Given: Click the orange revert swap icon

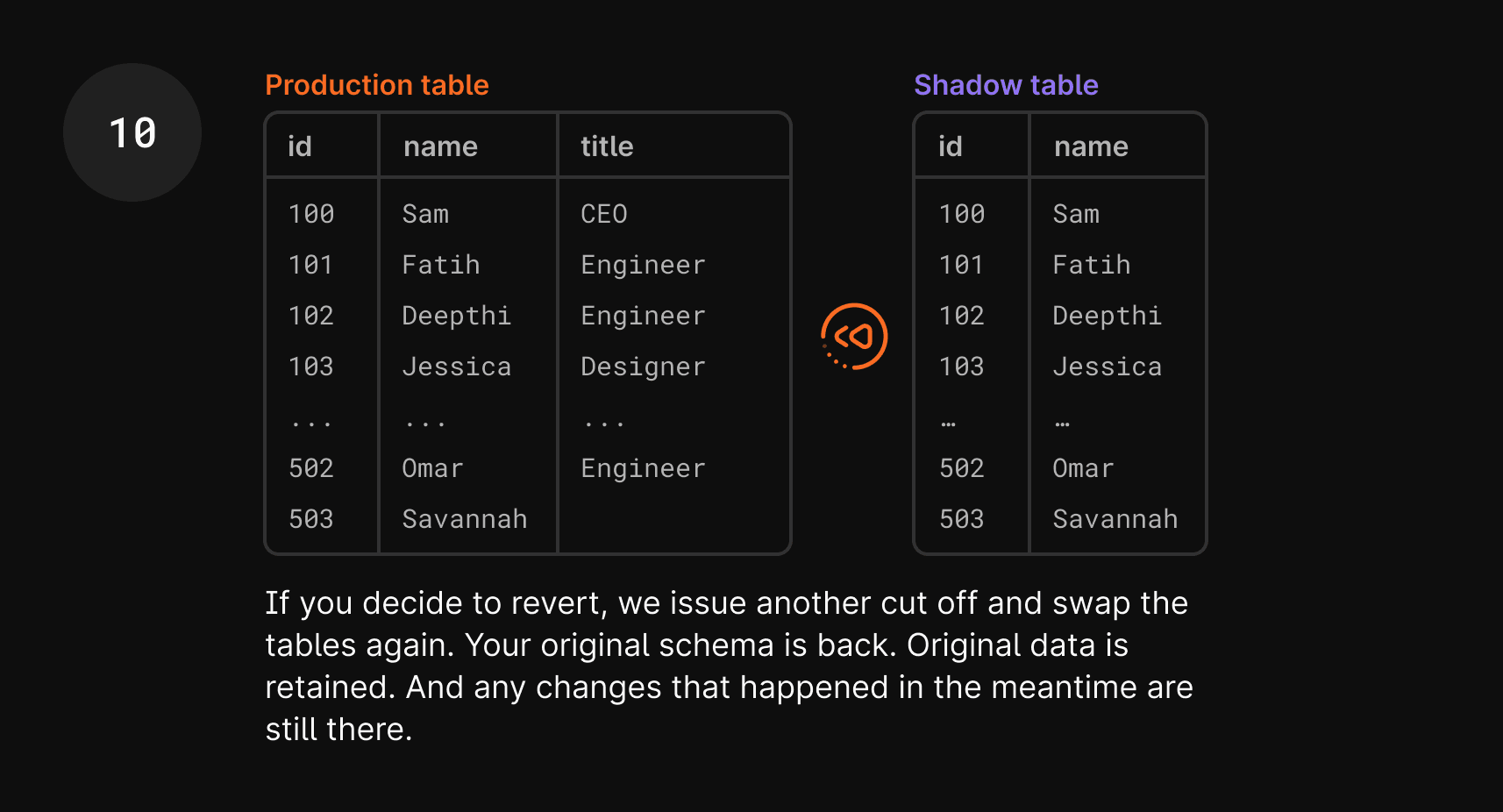Looking at the screenshot, I should point(854,337).
